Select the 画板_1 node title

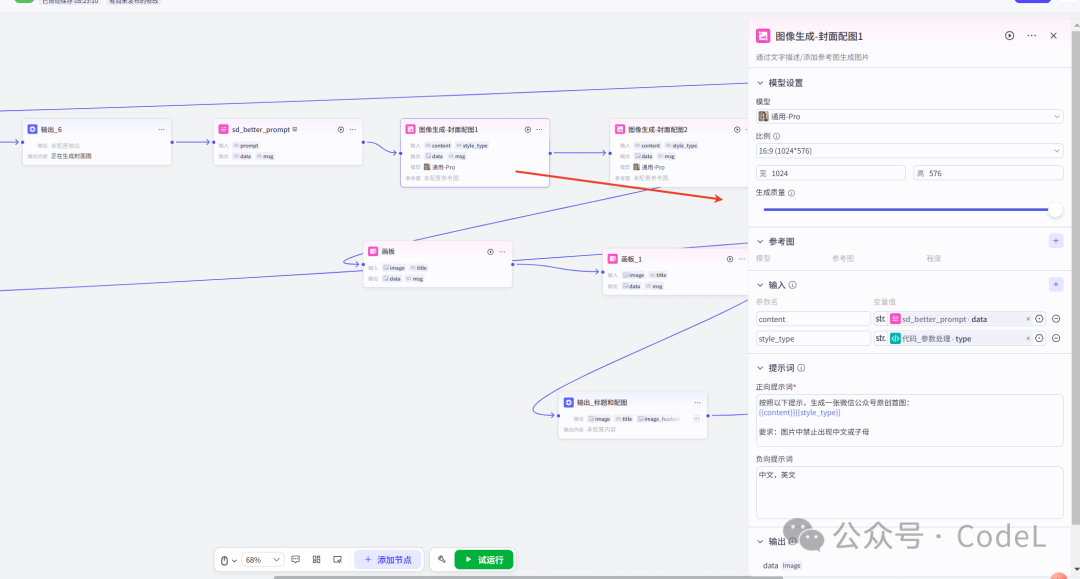point(631,260)
